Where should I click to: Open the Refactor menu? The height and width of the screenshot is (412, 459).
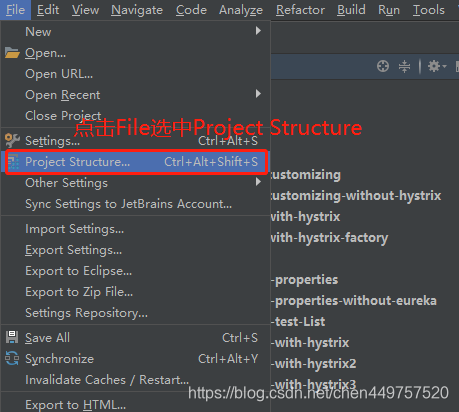300,10
